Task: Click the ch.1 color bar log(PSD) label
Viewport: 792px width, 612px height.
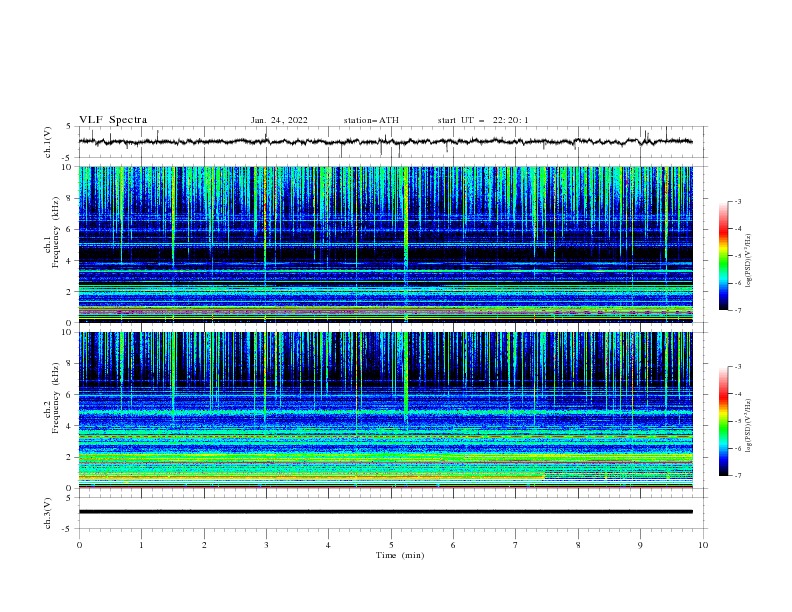Action: [748, 261]
